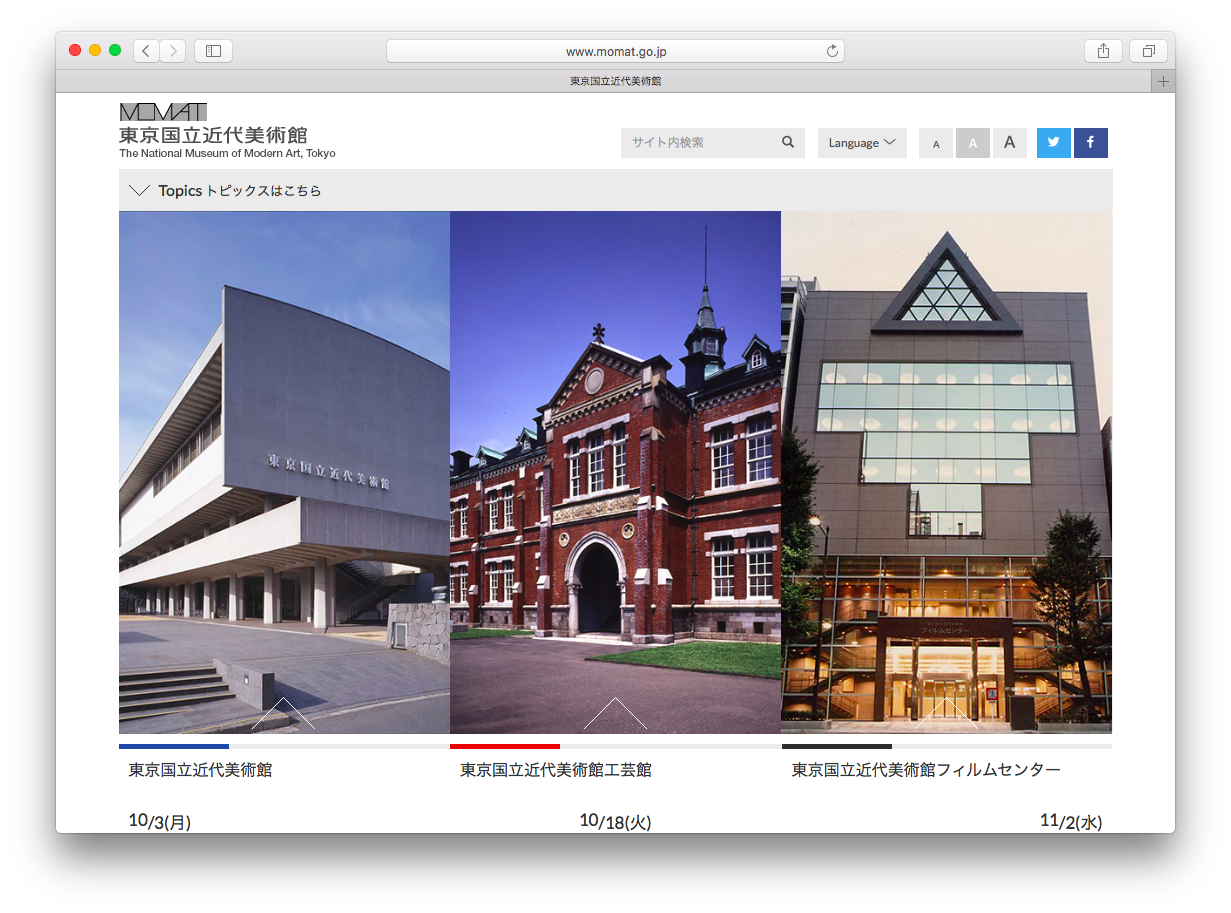Go forward with Safari's forward arrow

click(x=172, y=51)
